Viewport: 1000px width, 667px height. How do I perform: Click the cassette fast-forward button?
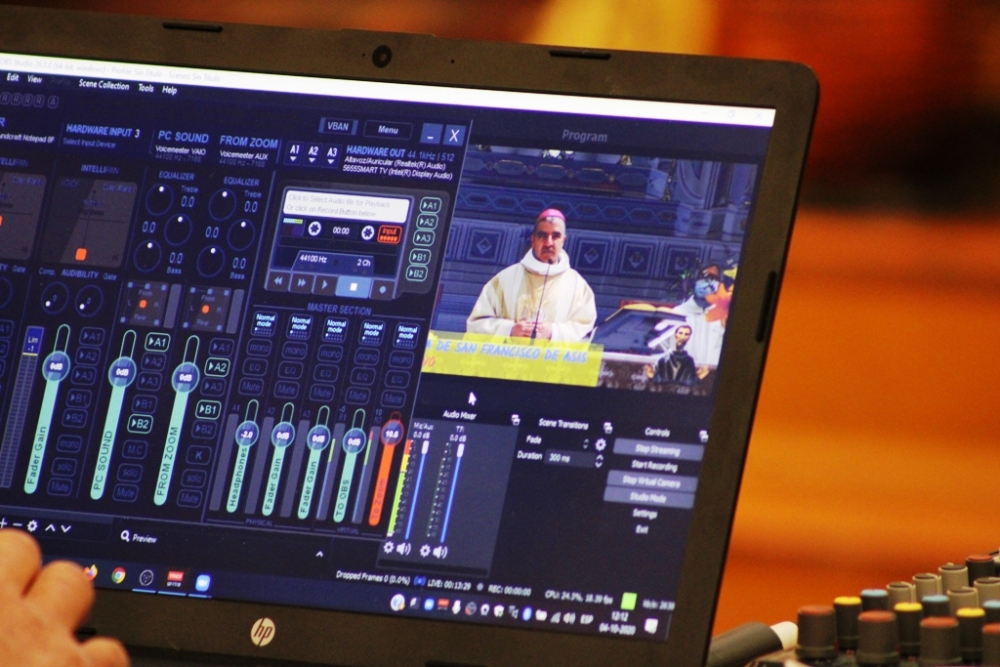pos(302,283)
